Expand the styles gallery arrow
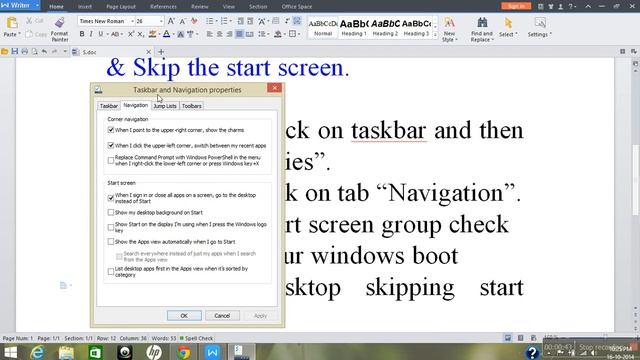This screenshot has height=360, width=640. pyautogui.click(x=435, y=36)
